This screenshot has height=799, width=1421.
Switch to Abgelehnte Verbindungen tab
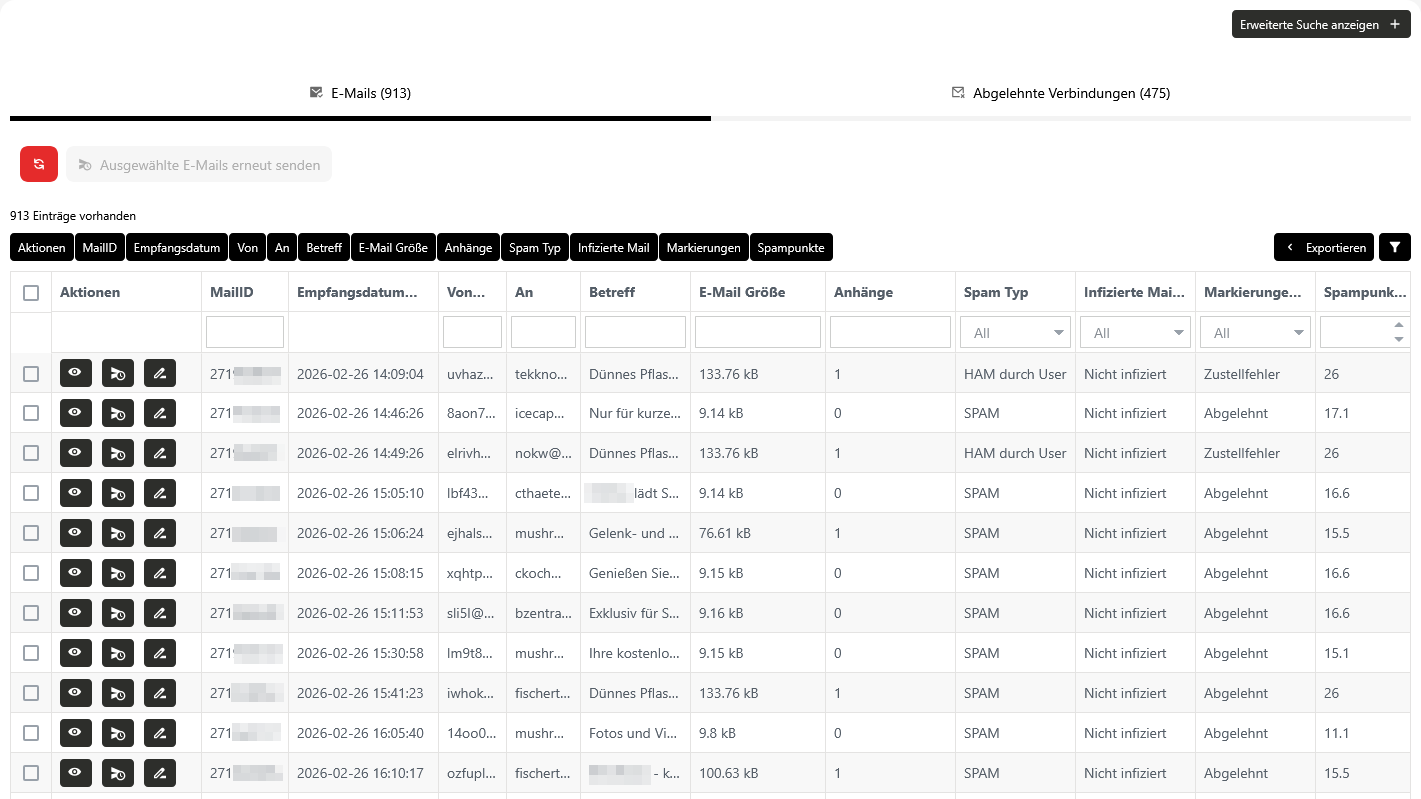pos(1060,93)
